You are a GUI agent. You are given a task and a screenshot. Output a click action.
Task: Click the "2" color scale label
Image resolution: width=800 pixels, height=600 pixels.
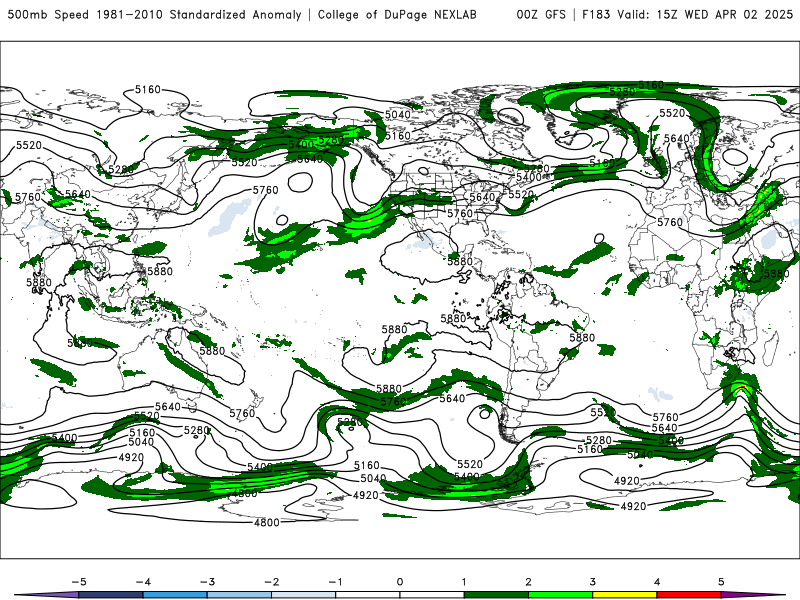[529, 582]
